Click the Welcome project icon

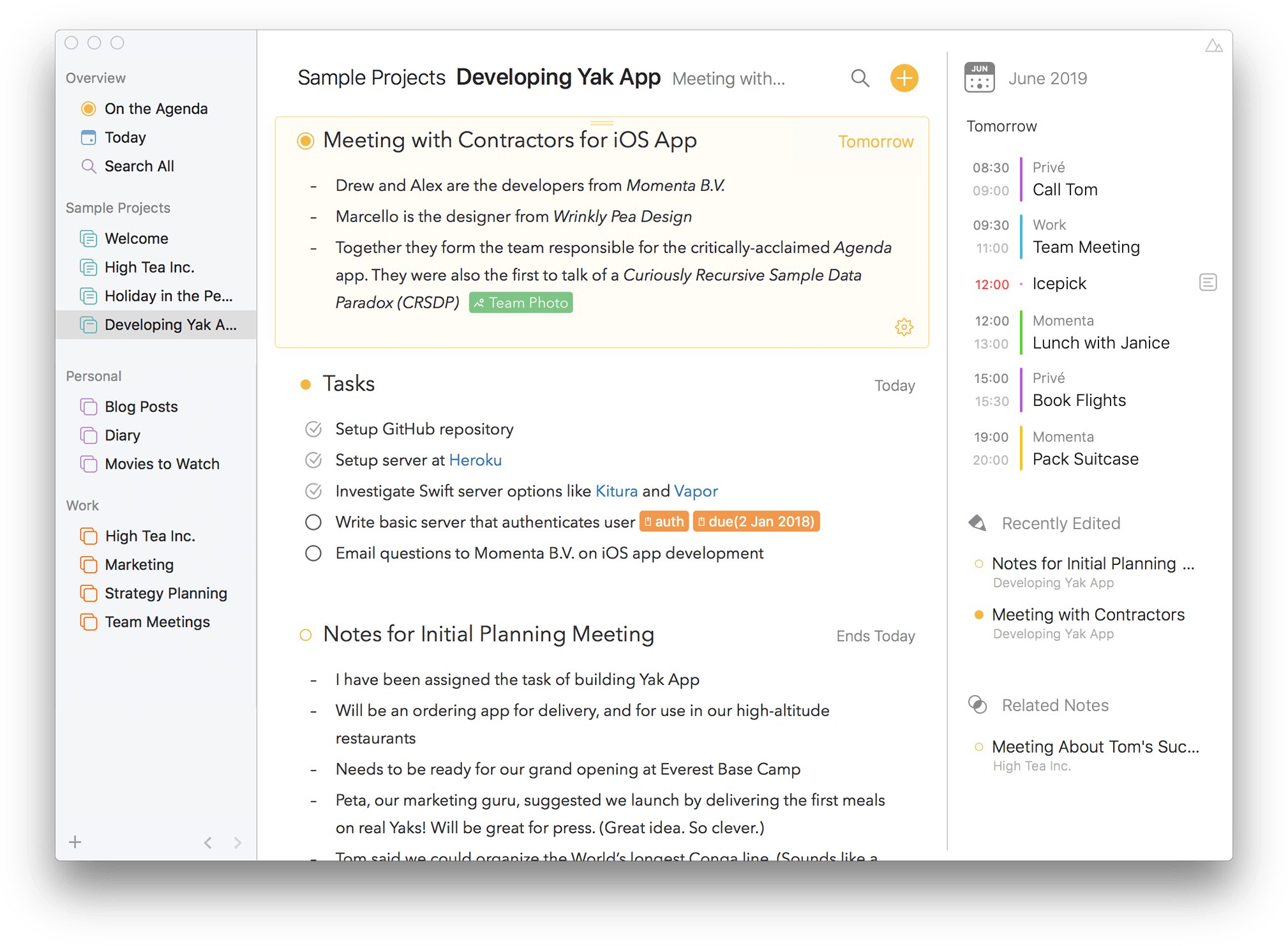[89, 238]
